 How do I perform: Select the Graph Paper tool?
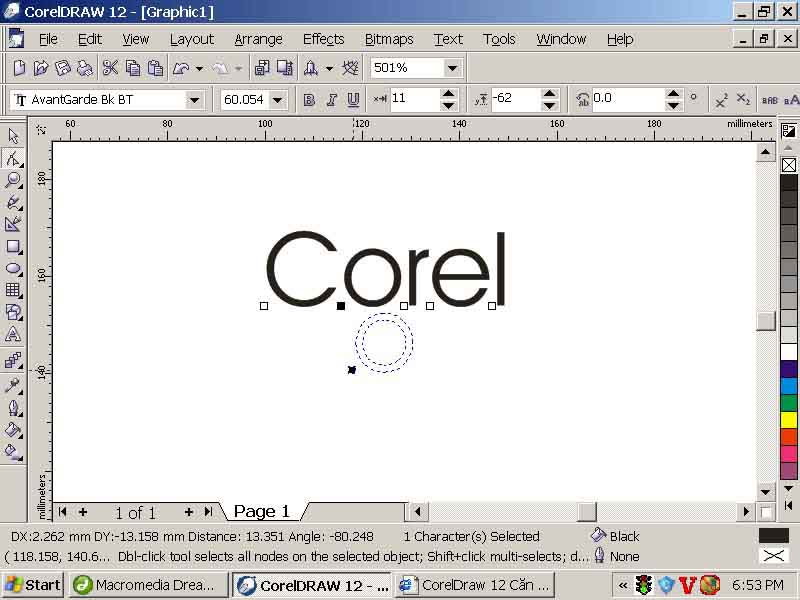click(x=13, y=291)
